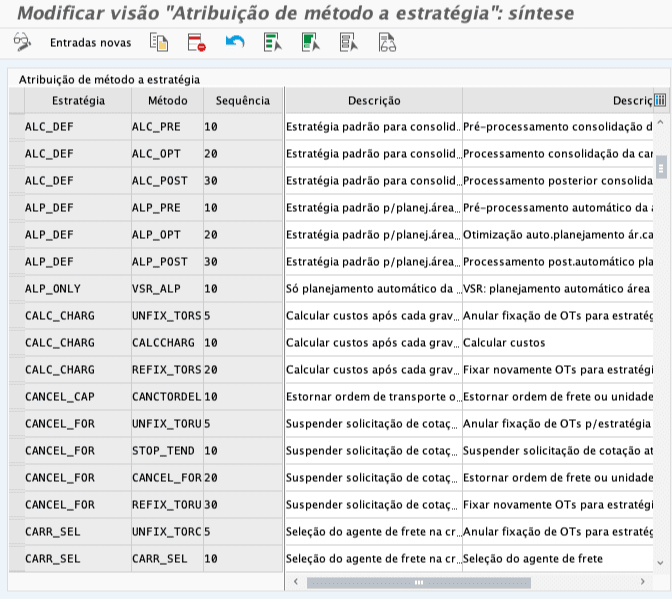Viewport: 672px width, 599px height.
Task: Click the REFIX_TORU method cell
Action: click(168, 505)
